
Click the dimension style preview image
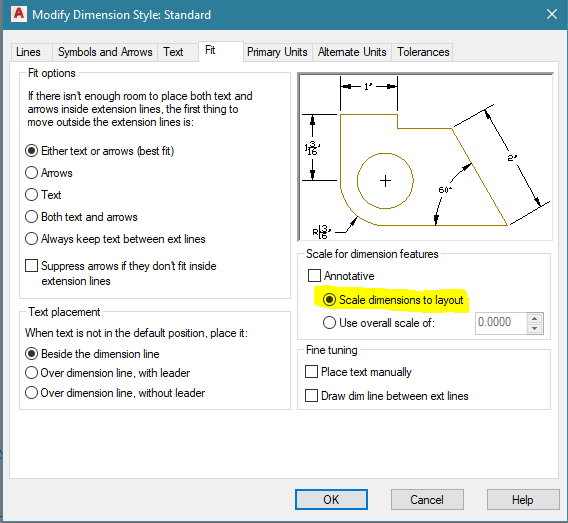[x=425, y=156]
